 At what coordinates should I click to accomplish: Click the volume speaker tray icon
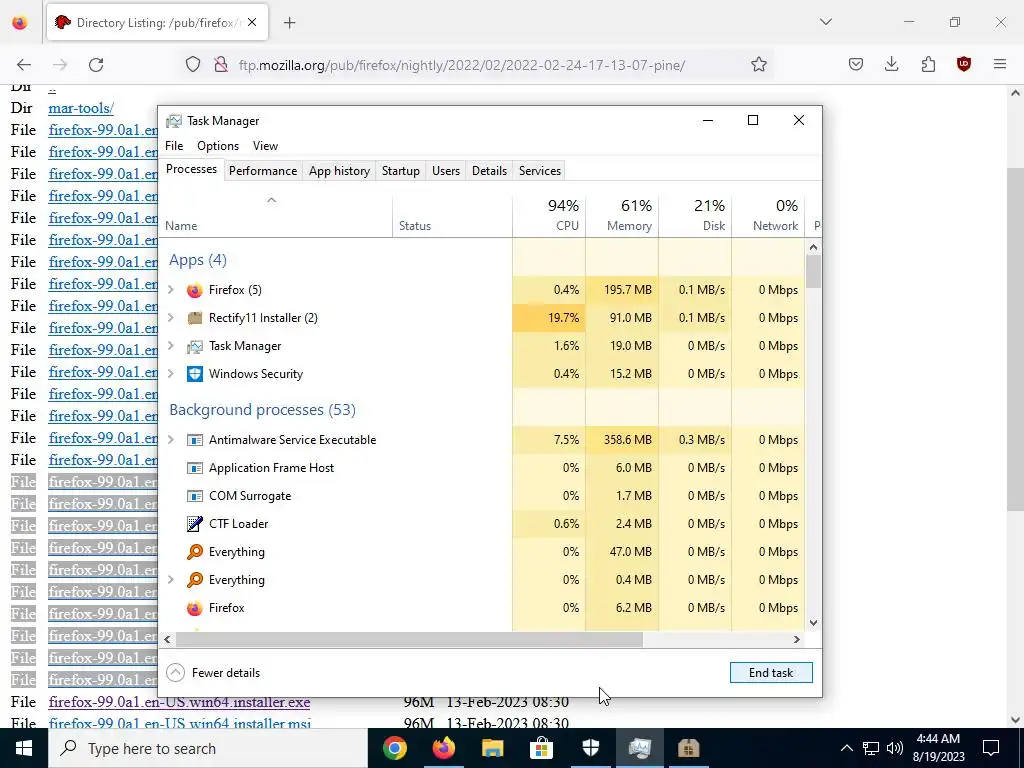pos(895,748)
